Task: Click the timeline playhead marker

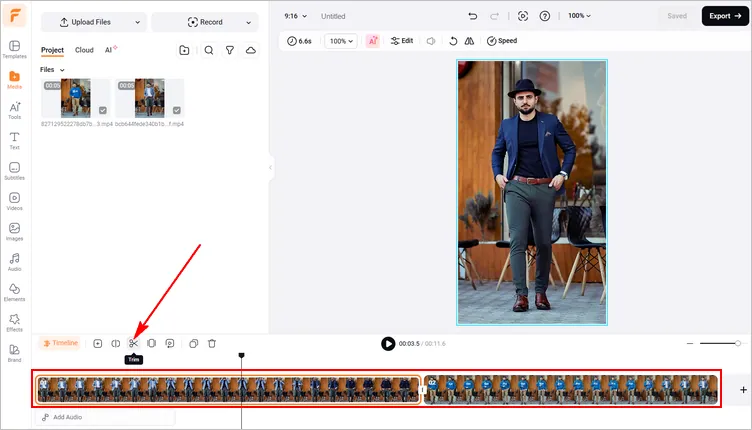Action: click(x=242, y=355)
